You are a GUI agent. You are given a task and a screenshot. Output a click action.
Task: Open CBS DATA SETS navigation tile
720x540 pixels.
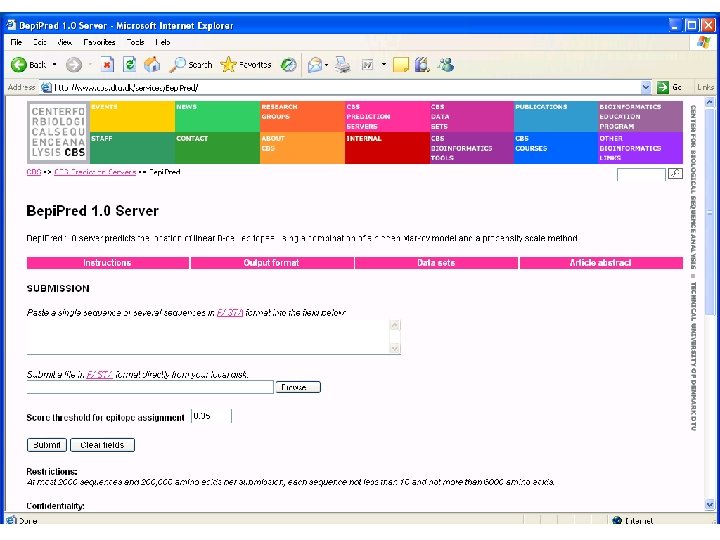point(472,117)
